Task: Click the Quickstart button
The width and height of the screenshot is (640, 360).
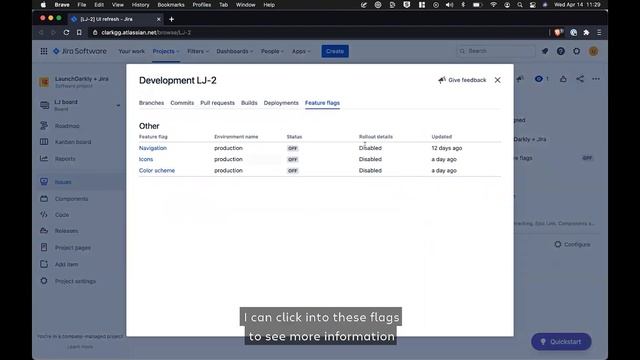Action: pyautogui.click(x=561, y=342)
